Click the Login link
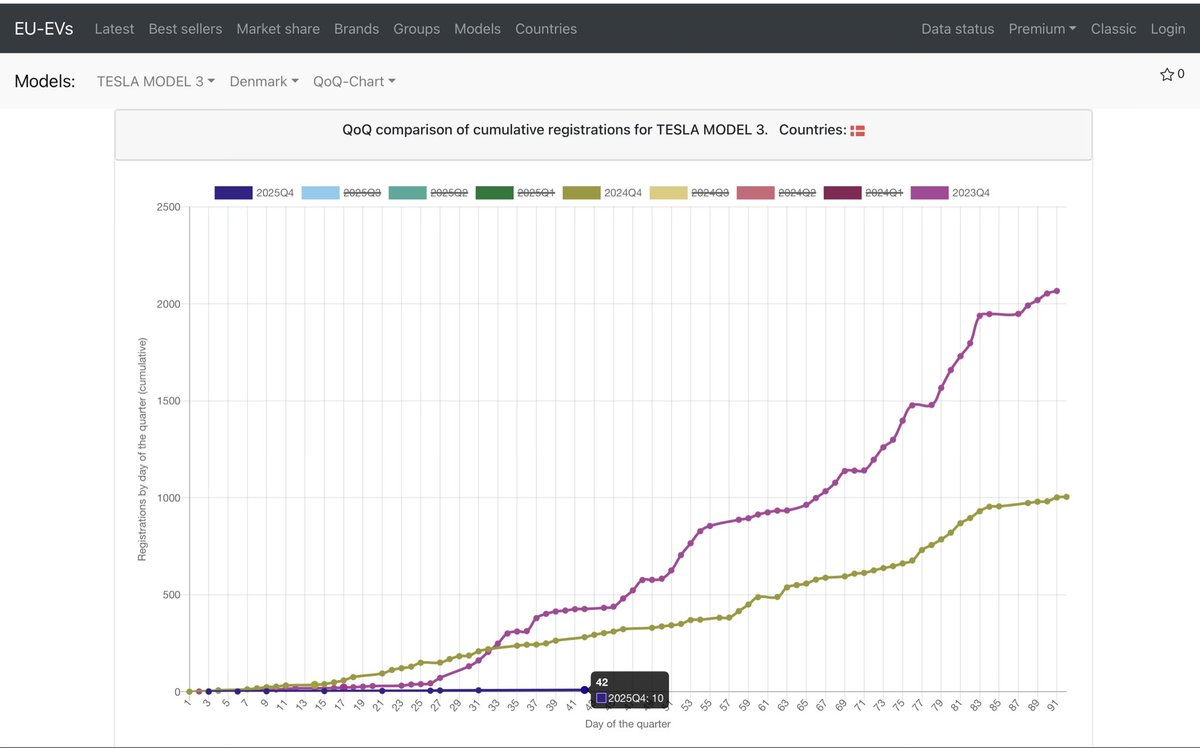1200x748 pixels. [x=1167, y=29]
